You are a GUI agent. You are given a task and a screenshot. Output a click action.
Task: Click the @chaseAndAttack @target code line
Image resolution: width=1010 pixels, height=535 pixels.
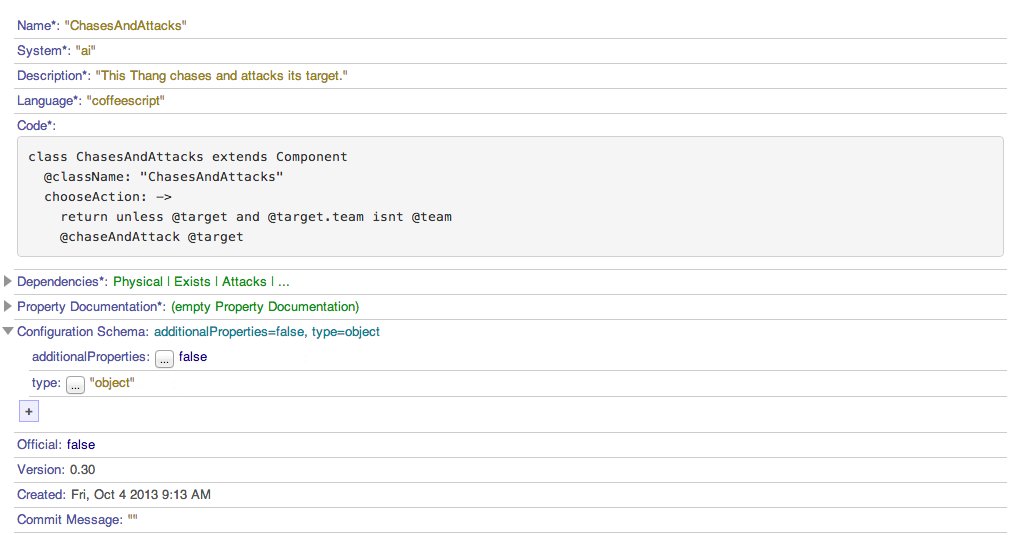[151, 237]
